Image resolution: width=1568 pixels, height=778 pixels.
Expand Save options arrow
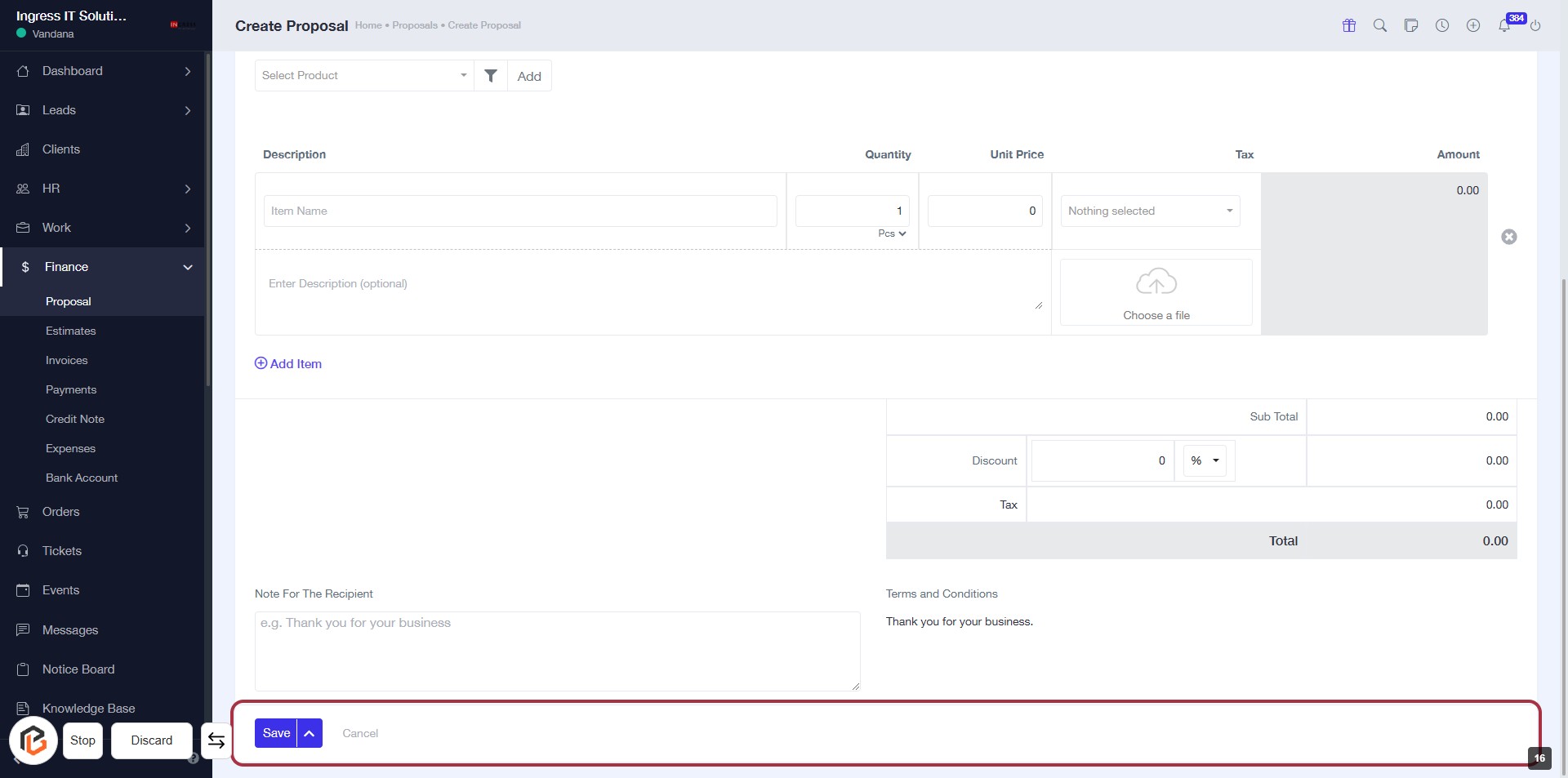[x=310, y=733]
